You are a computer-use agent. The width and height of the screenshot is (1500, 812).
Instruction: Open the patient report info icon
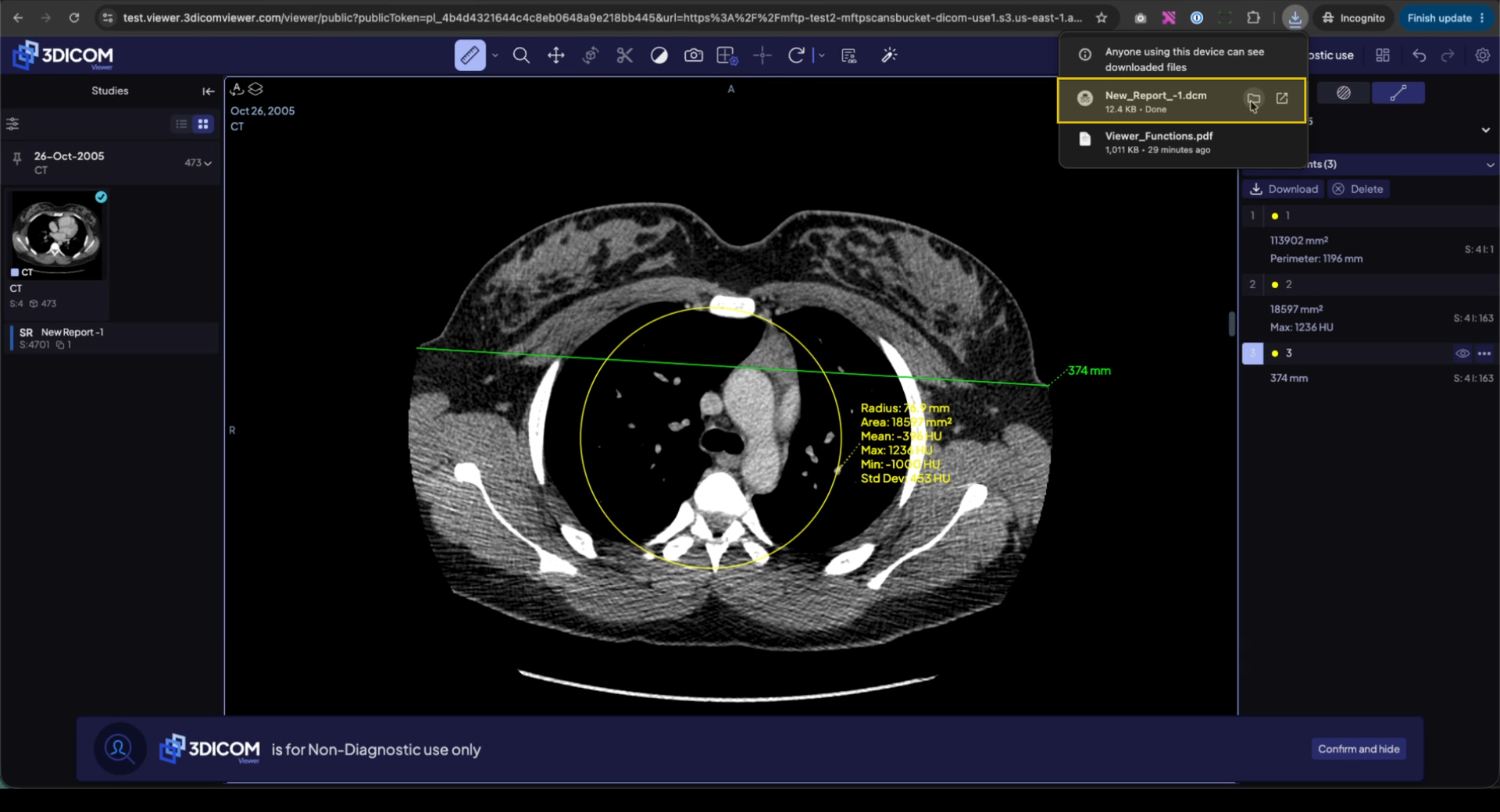(x=849, y=55)
